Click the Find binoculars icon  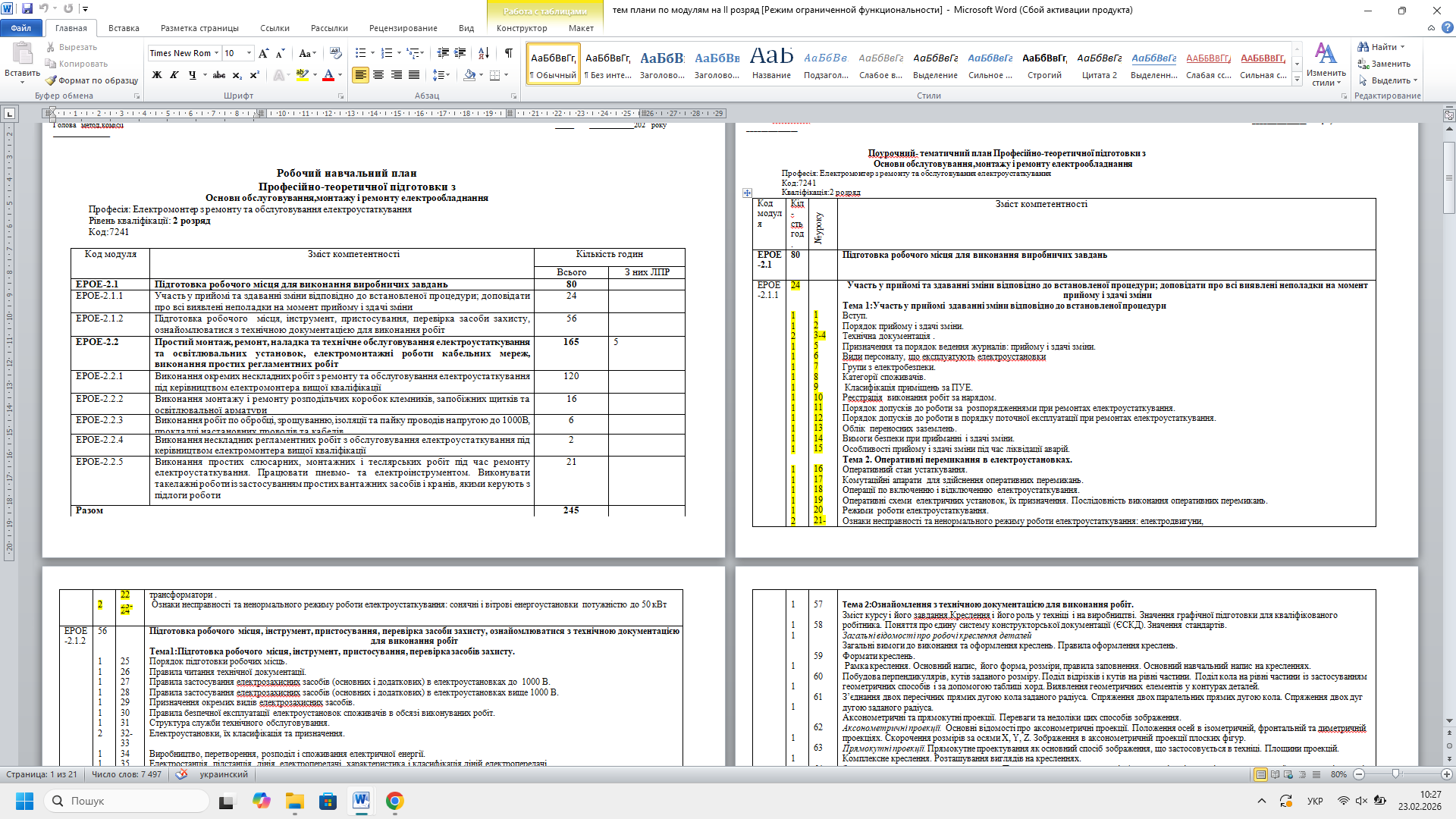point(1363,47)
